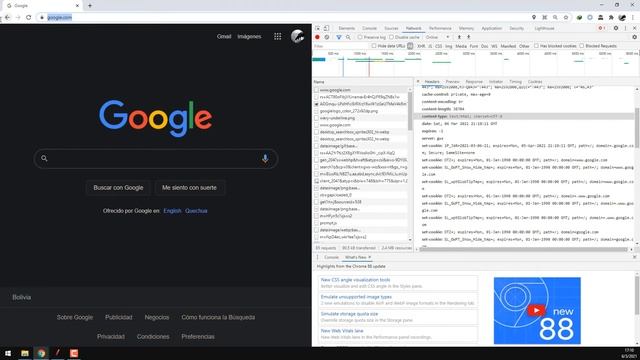Screen dimensions: 640x360
Task: Switch Google language to English
Action: pyautogui.click(x=172, y=211)
